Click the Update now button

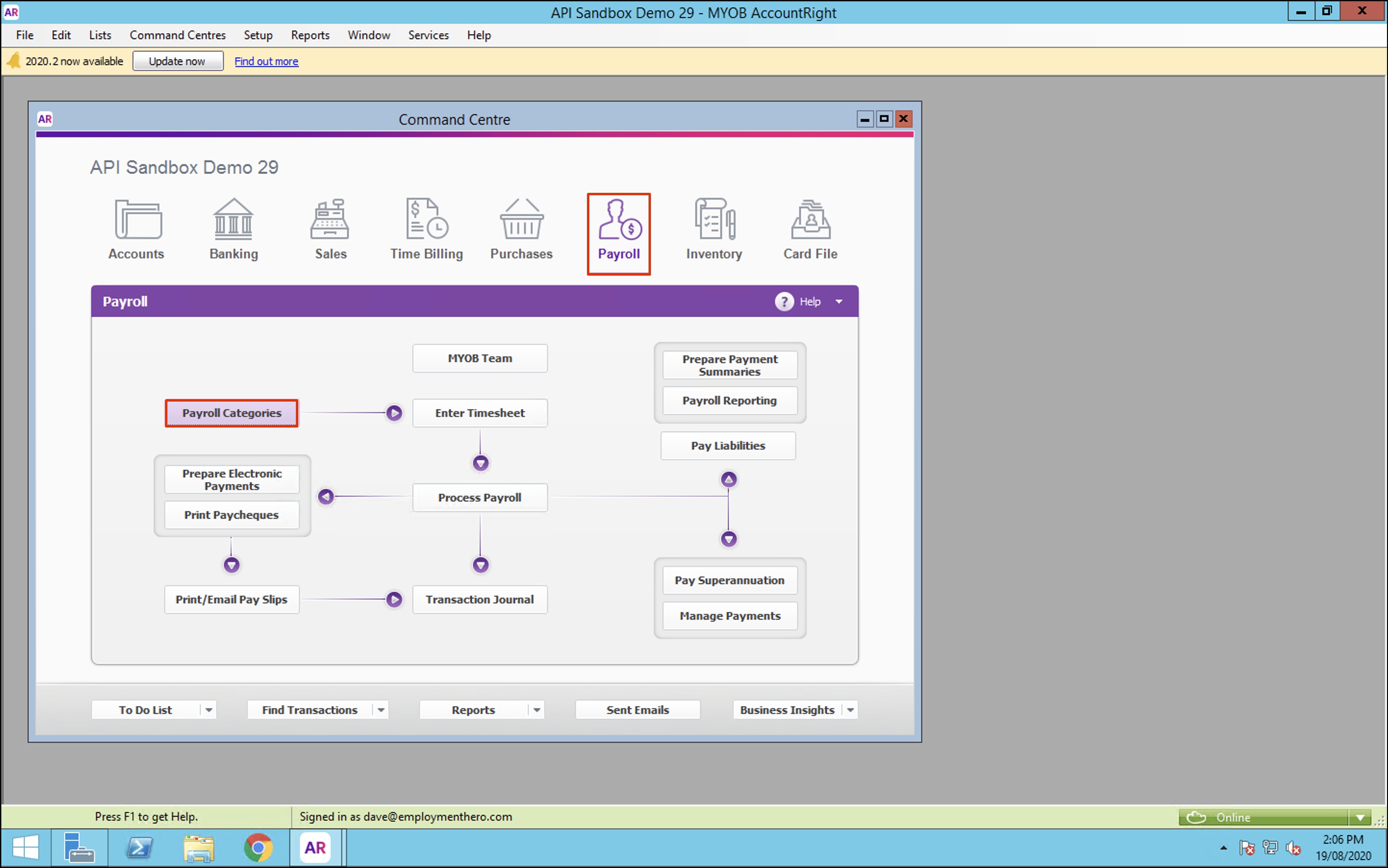click(x=178, y=61)
